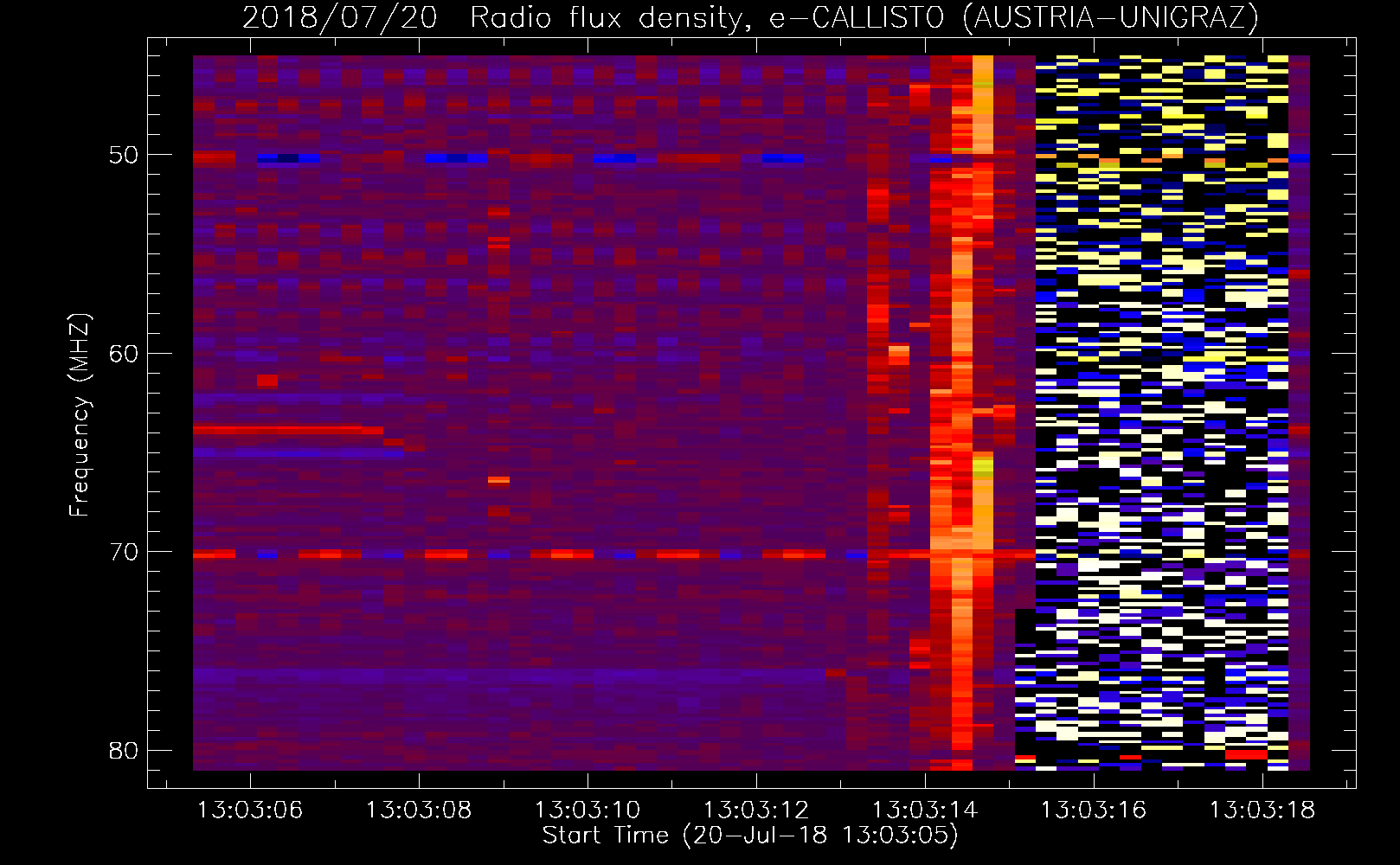Click the 13:03:18 time tick label
The height and width of the screenshot is (865, 1400).
(1262, 811)
